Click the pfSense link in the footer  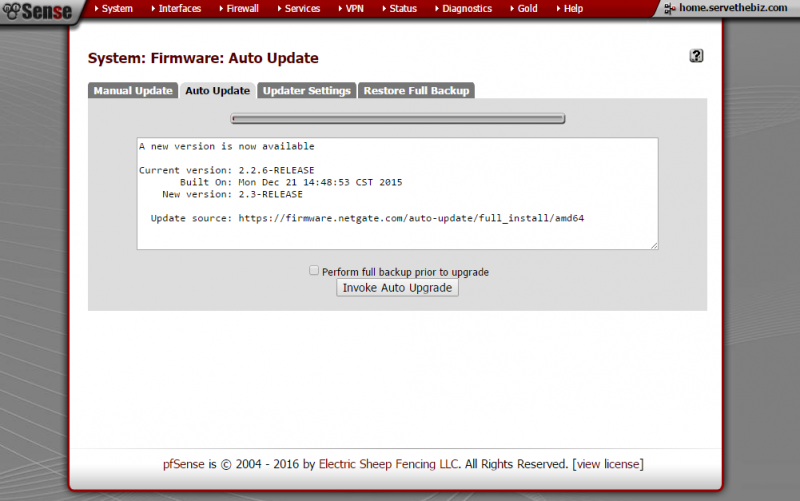[184, 464]
